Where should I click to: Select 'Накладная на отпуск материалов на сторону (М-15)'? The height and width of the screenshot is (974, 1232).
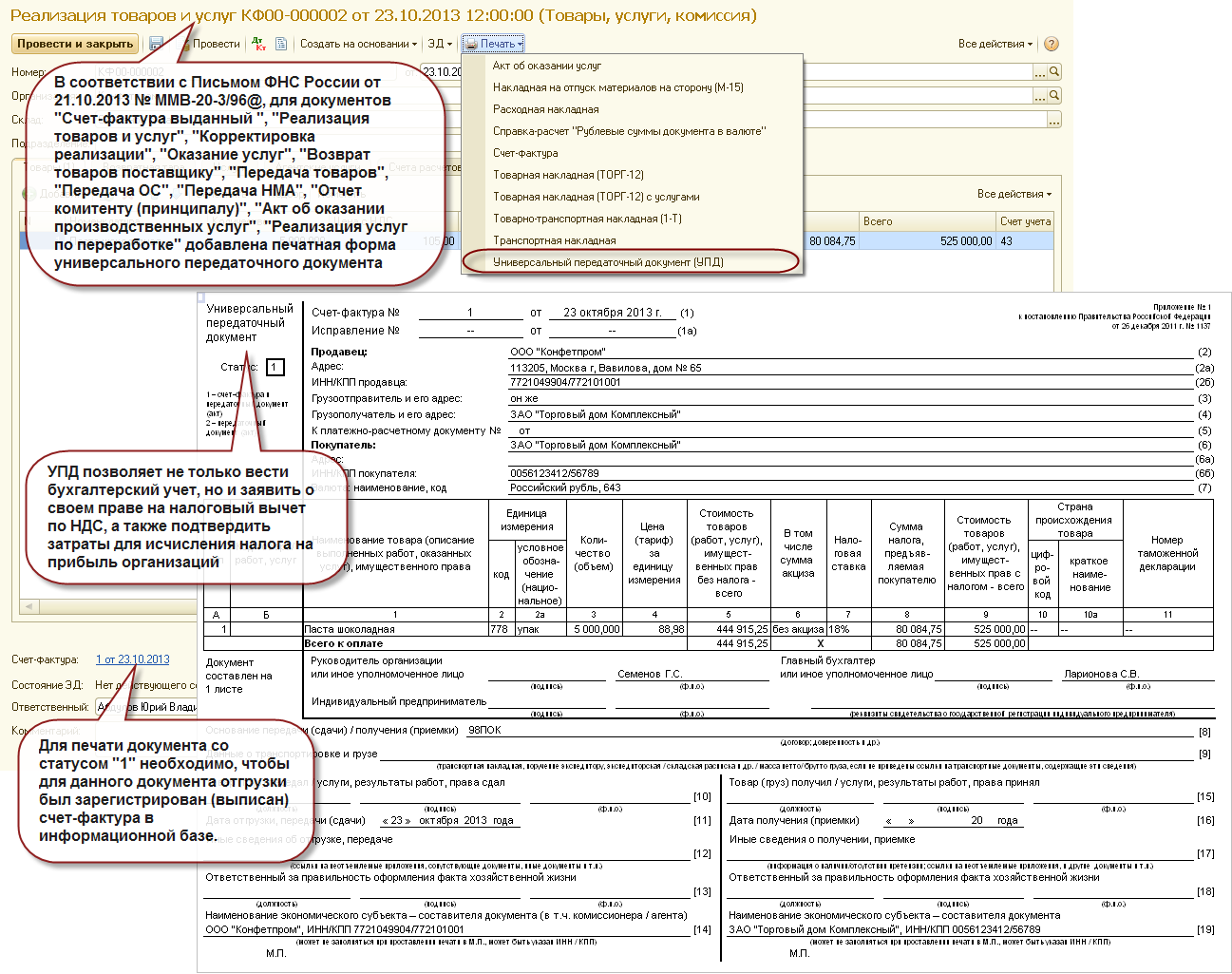[x=618, y=87]
